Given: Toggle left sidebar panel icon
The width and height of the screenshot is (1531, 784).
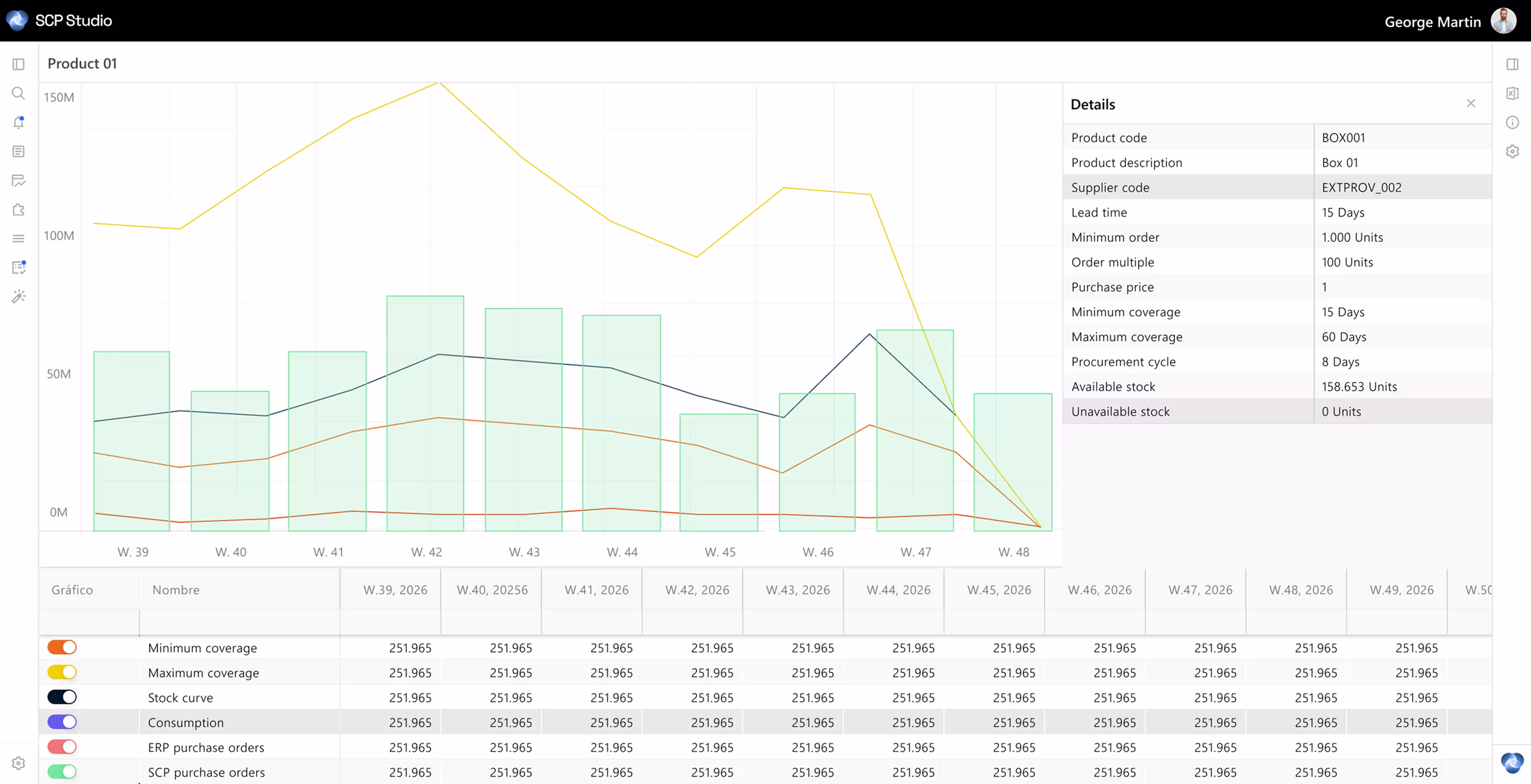Looking at the screenshot, I should (x=18, y=64).
